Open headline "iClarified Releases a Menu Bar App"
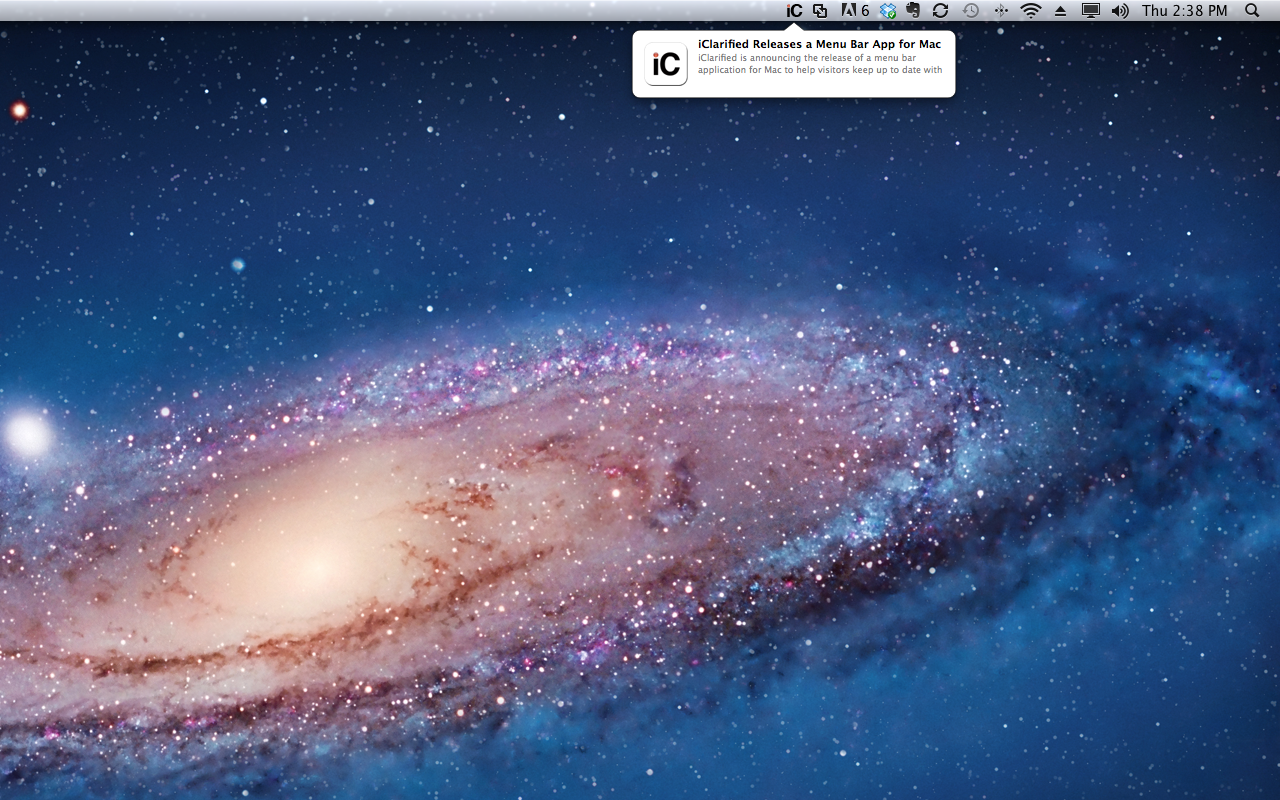The height and width of the screenshot is (800, 1280). tap(819, 44)
